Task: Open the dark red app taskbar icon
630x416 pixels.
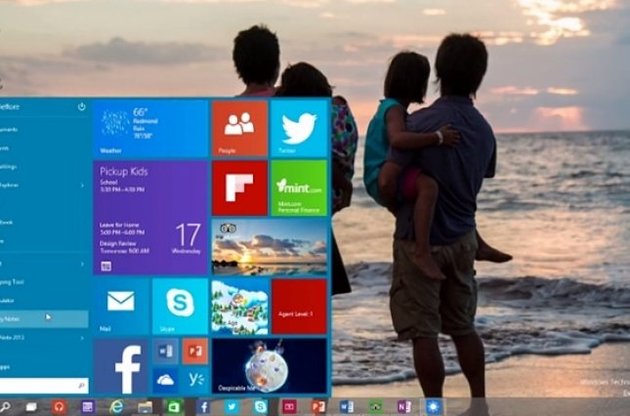Action: point(289,407)
